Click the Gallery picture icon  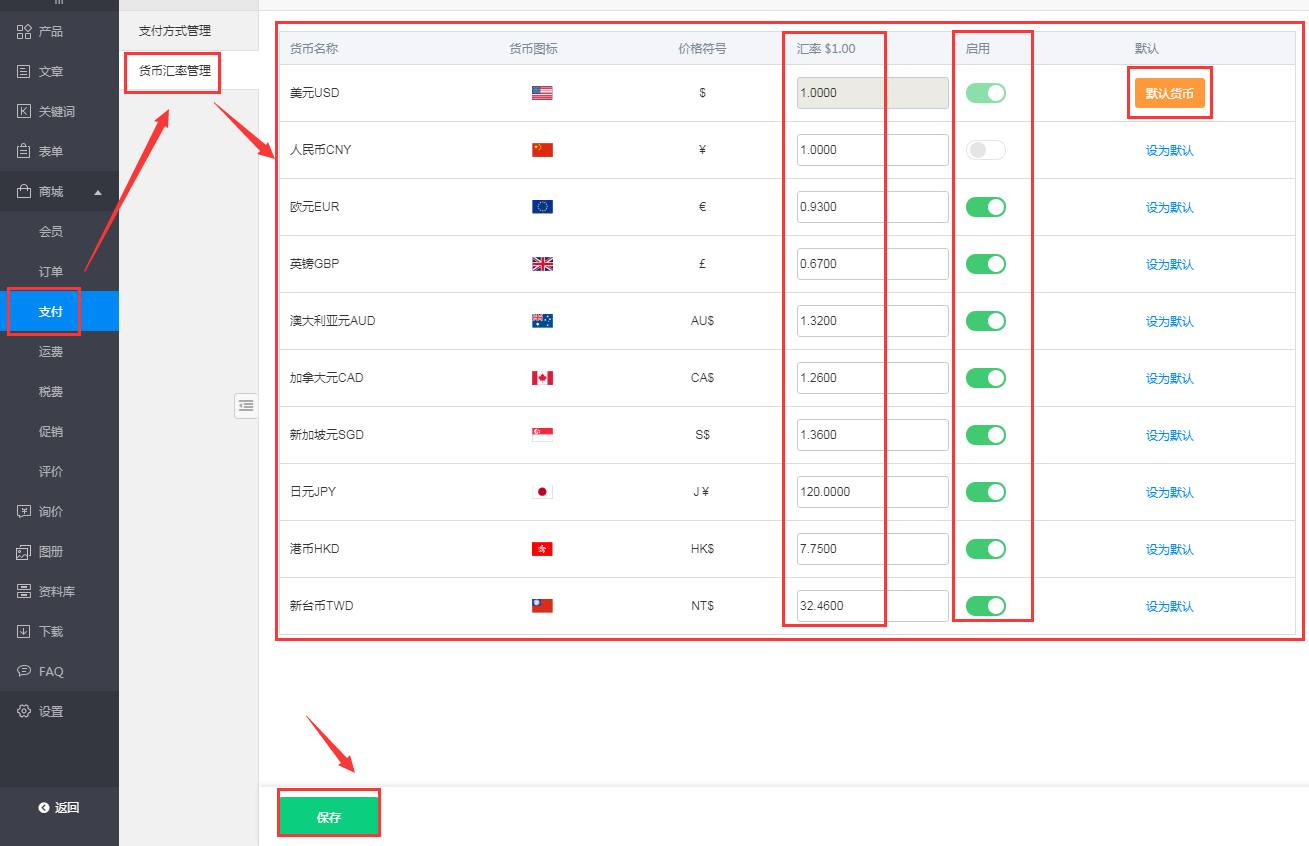24,552
